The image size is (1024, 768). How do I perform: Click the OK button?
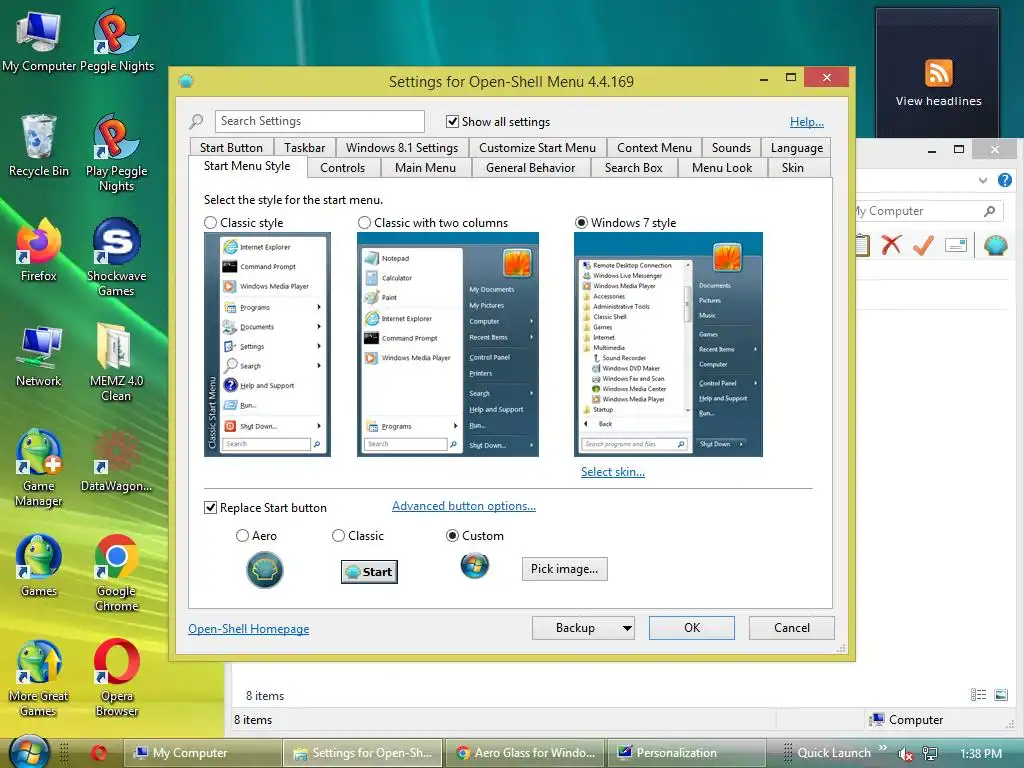[x=692, y=628]
